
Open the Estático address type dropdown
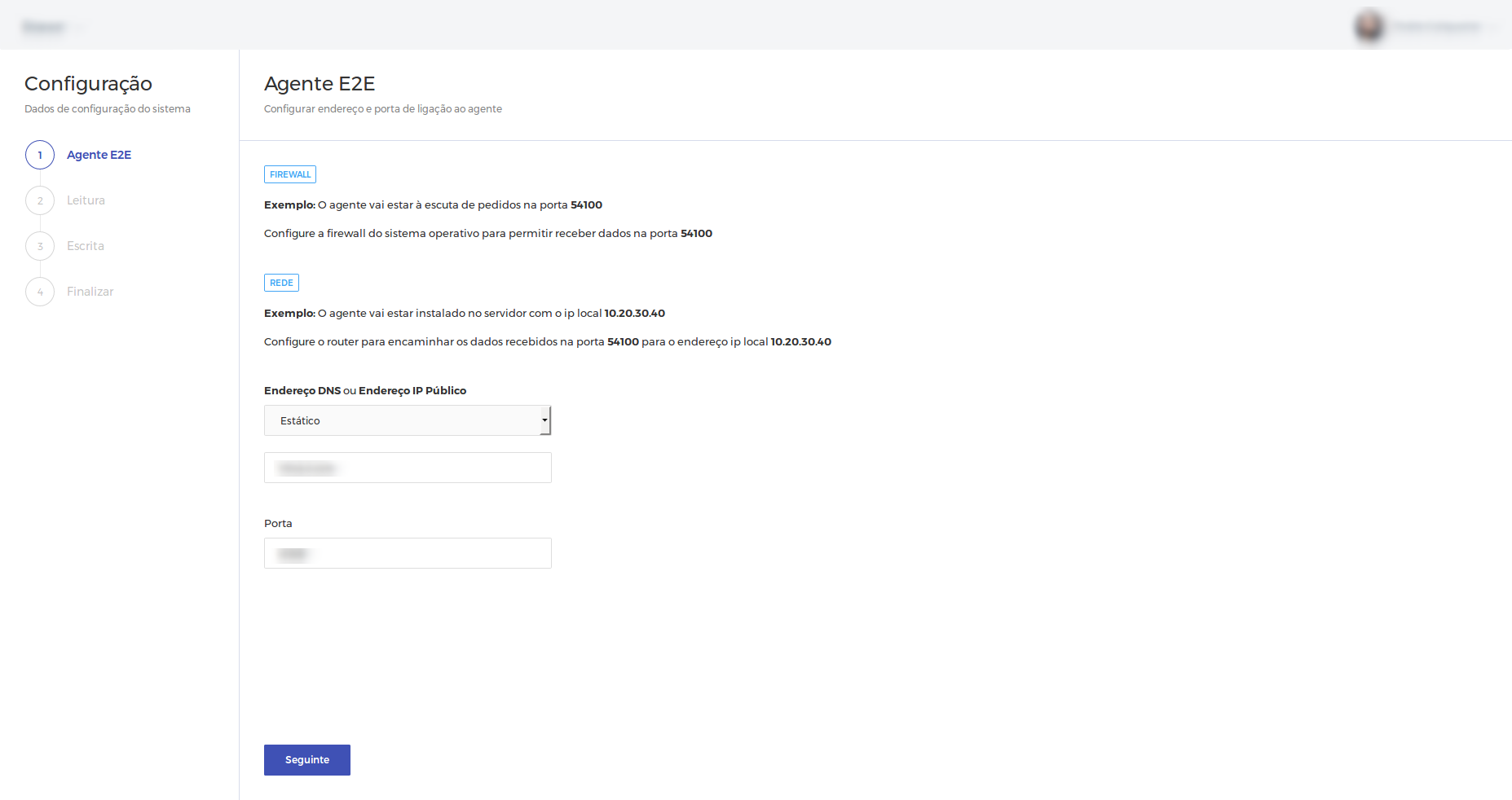pyautogui.click(x=403, y=420)
